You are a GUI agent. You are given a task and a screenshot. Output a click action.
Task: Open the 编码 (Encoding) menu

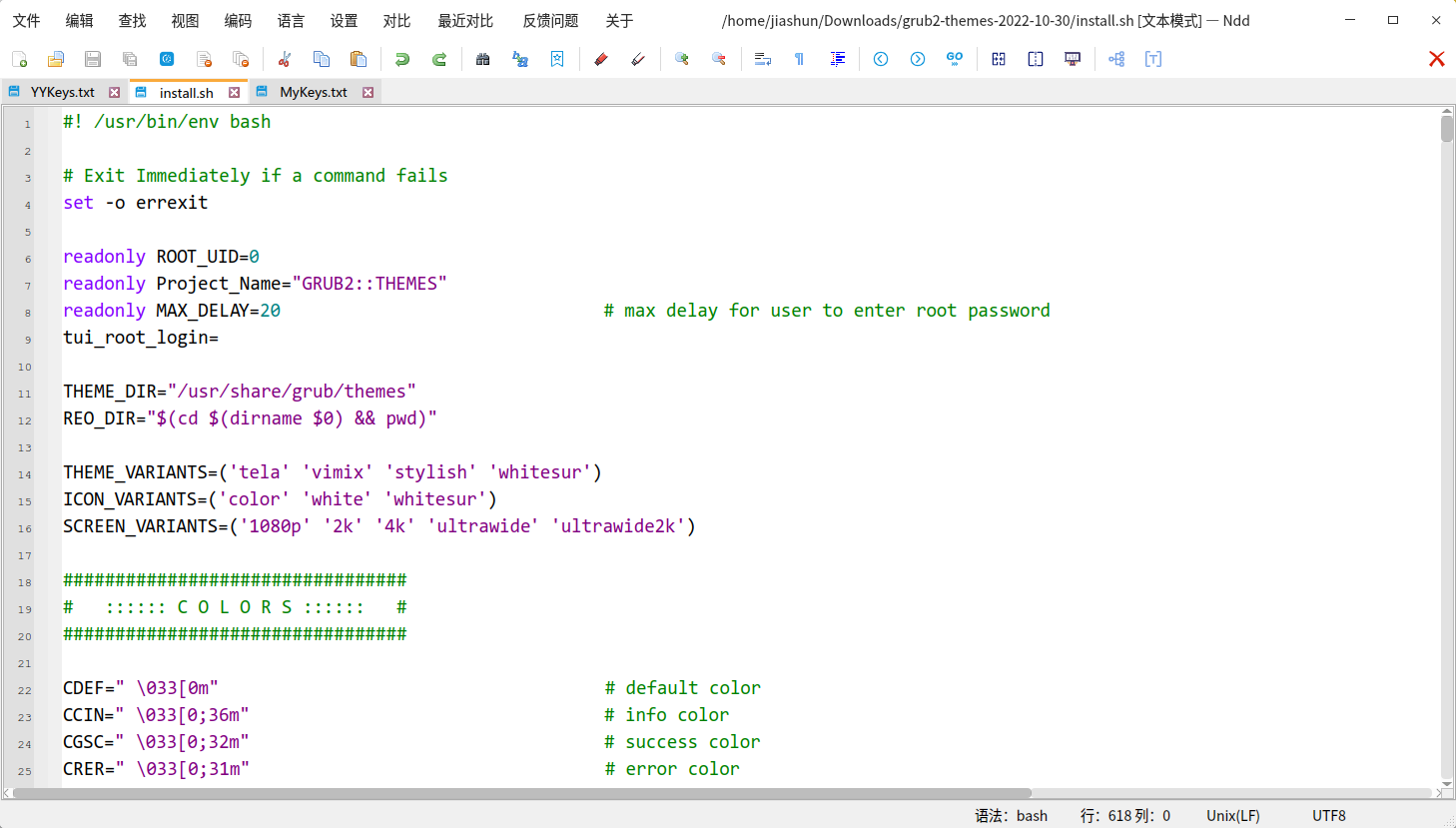click(238, 21)
